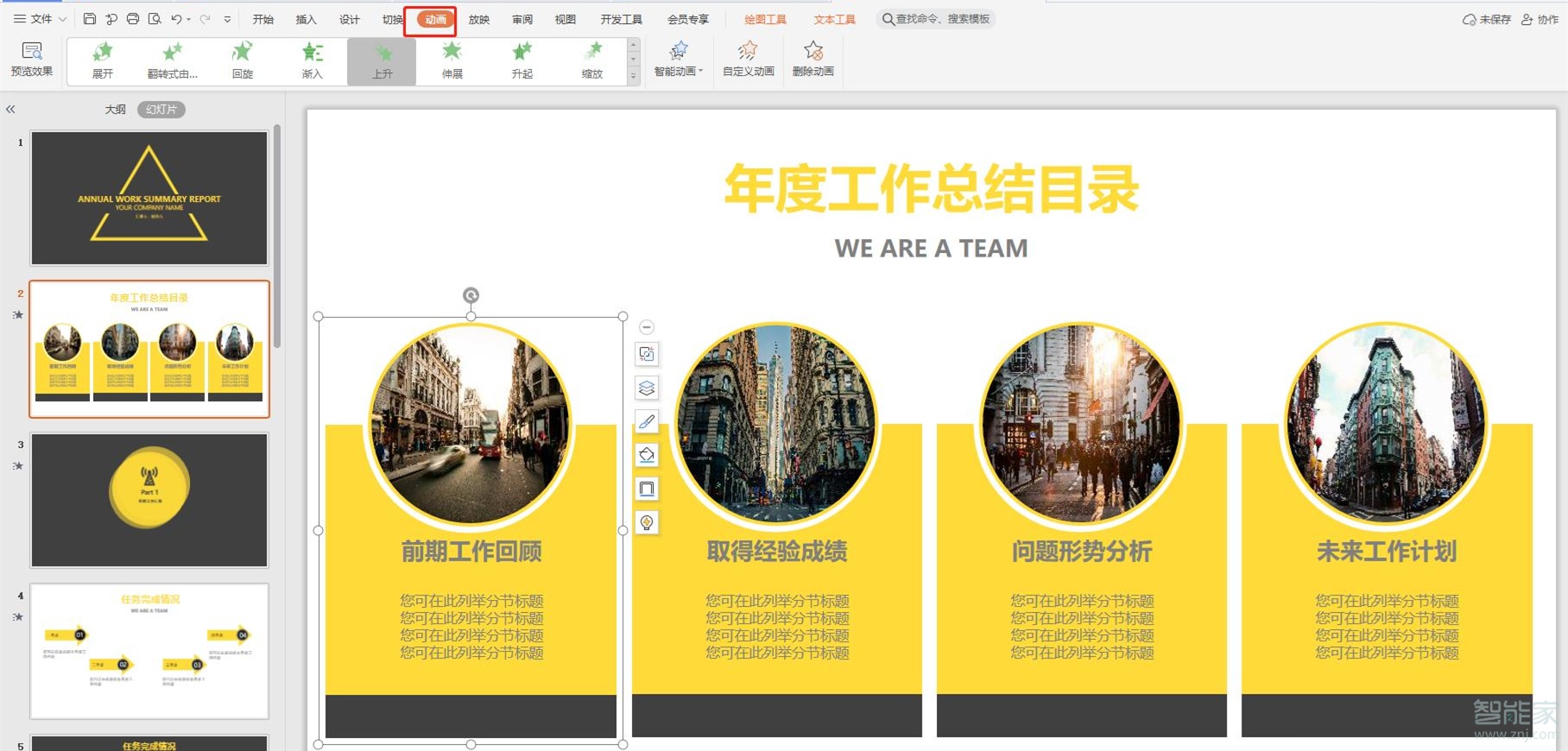Open the 设计 ribbon tab
Image resolution: width=1568 pixels, height=751 pixels.
click(350, 19)
